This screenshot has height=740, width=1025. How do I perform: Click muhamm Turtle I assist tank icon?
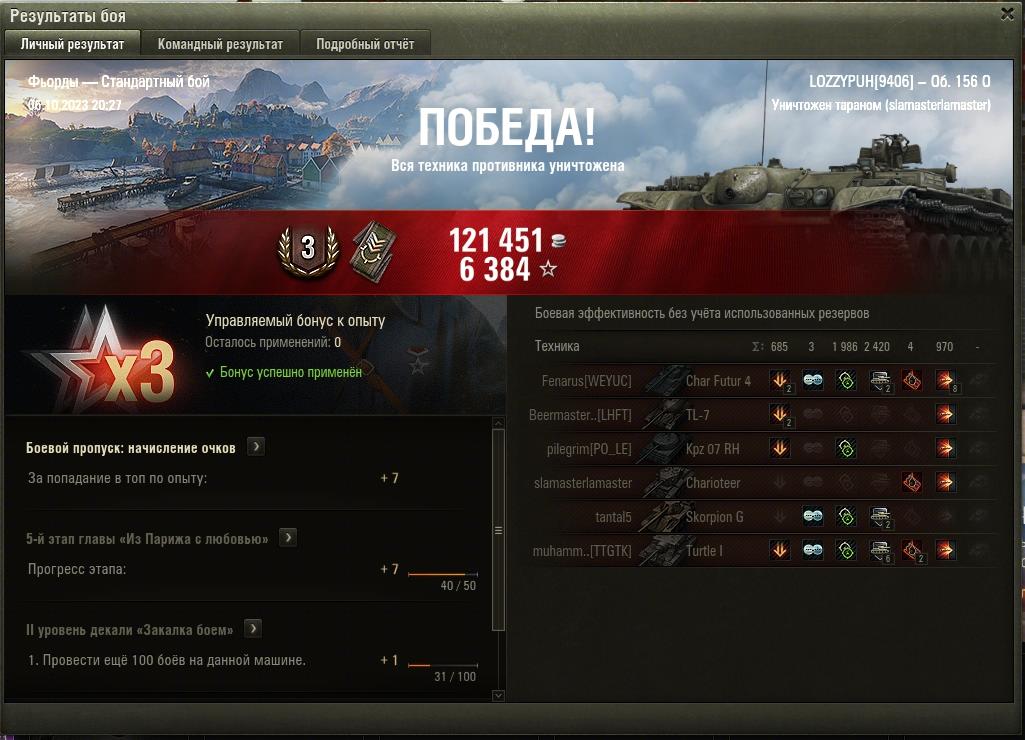click(881, 550)
